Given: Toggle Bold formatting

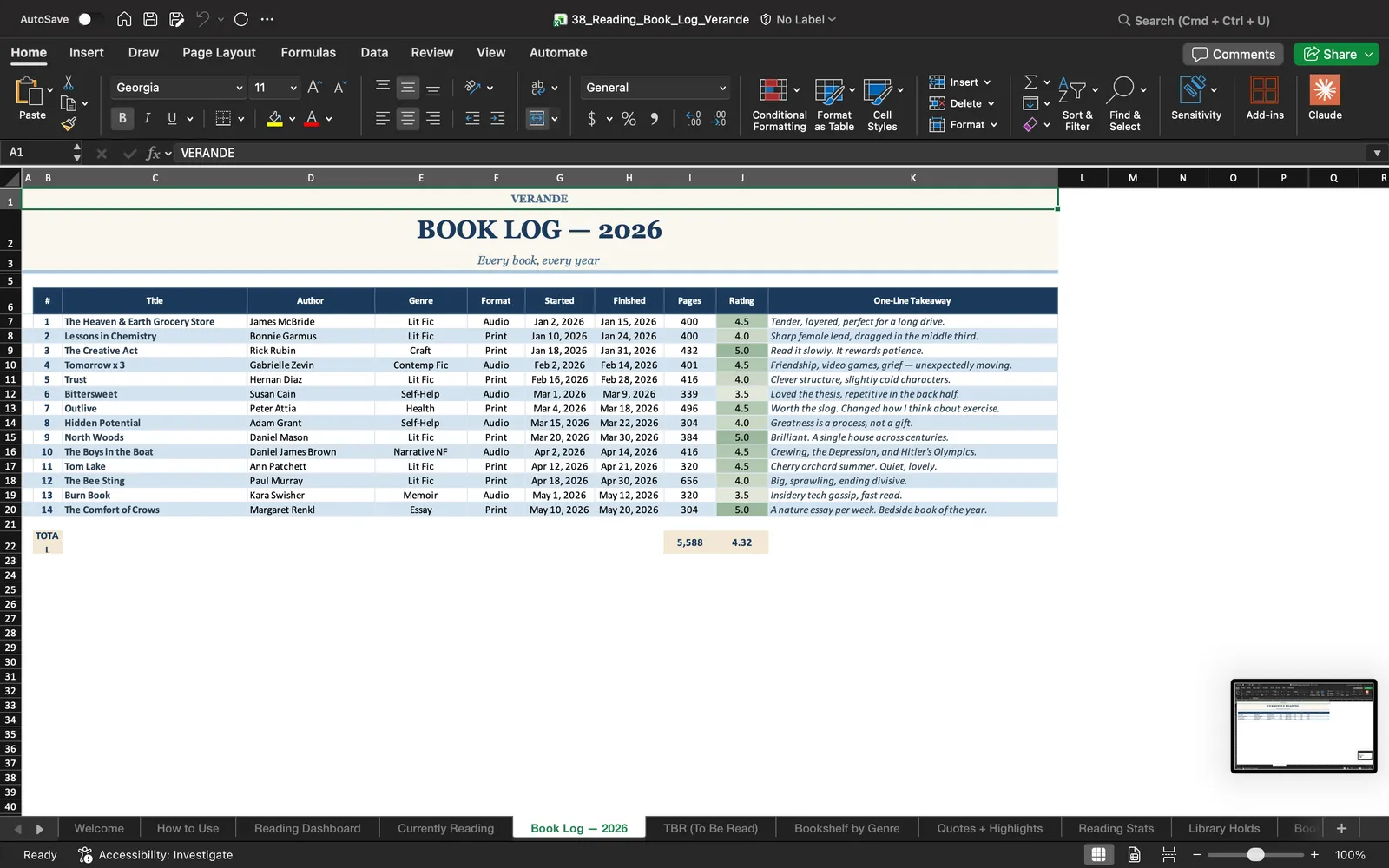Looking at the screenshot, I should (x=122, y=118).
